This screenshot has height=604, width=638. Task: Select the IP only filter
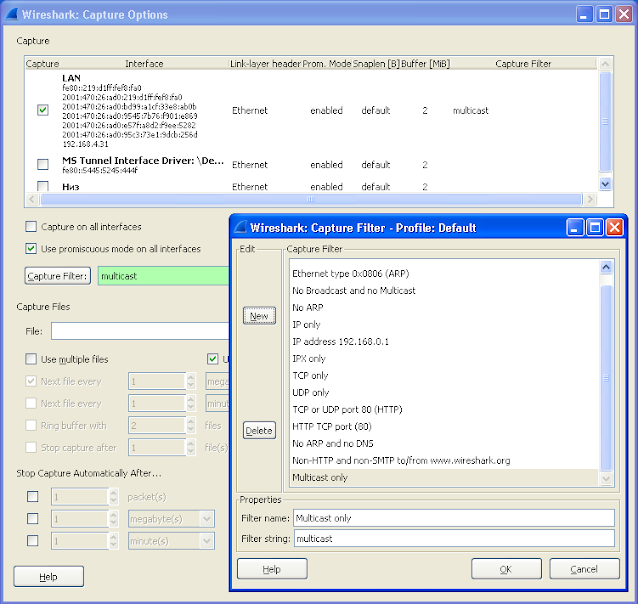(x=445, y=324)
